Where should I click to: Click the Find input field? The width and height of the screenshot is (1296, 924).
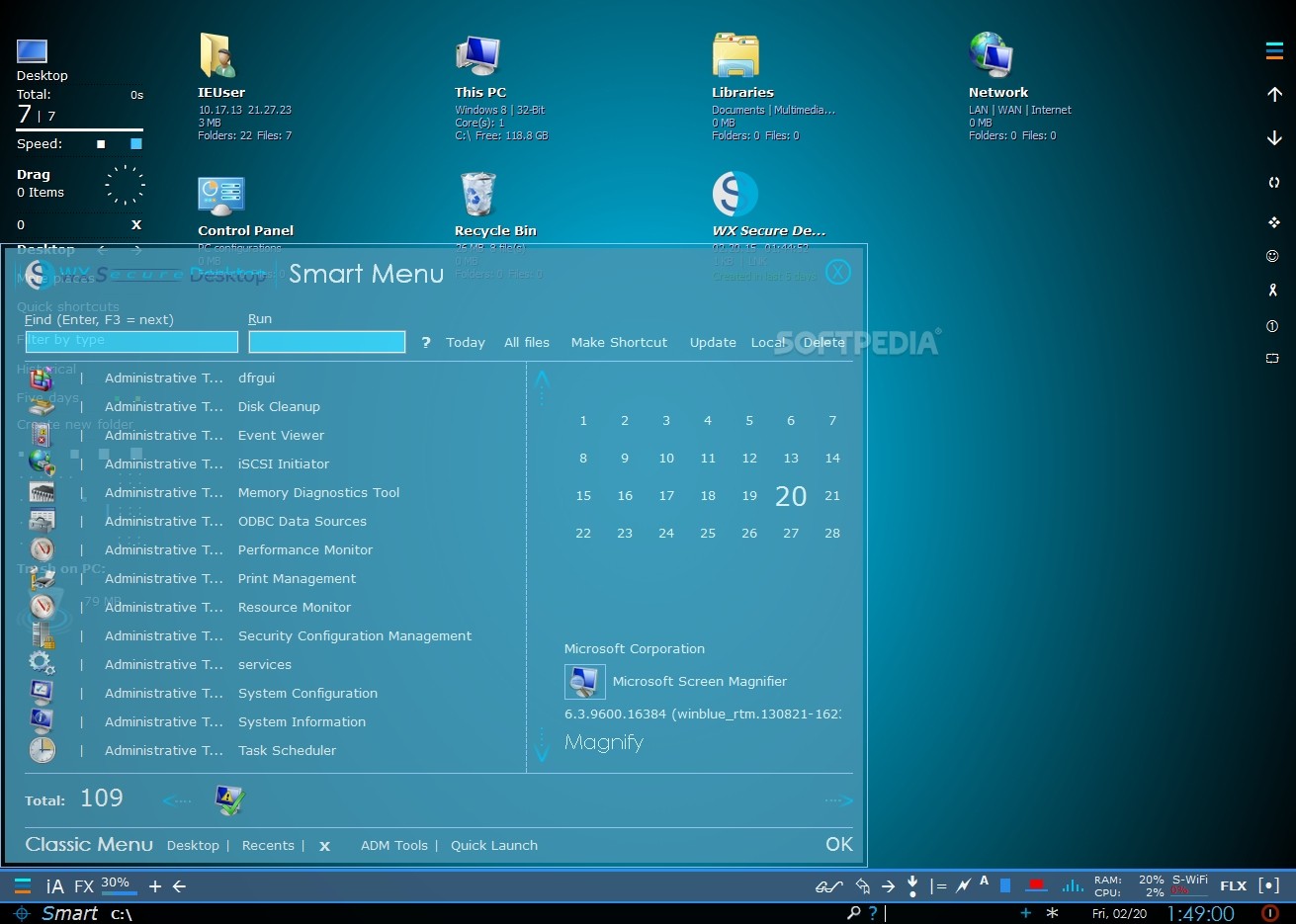131,342
